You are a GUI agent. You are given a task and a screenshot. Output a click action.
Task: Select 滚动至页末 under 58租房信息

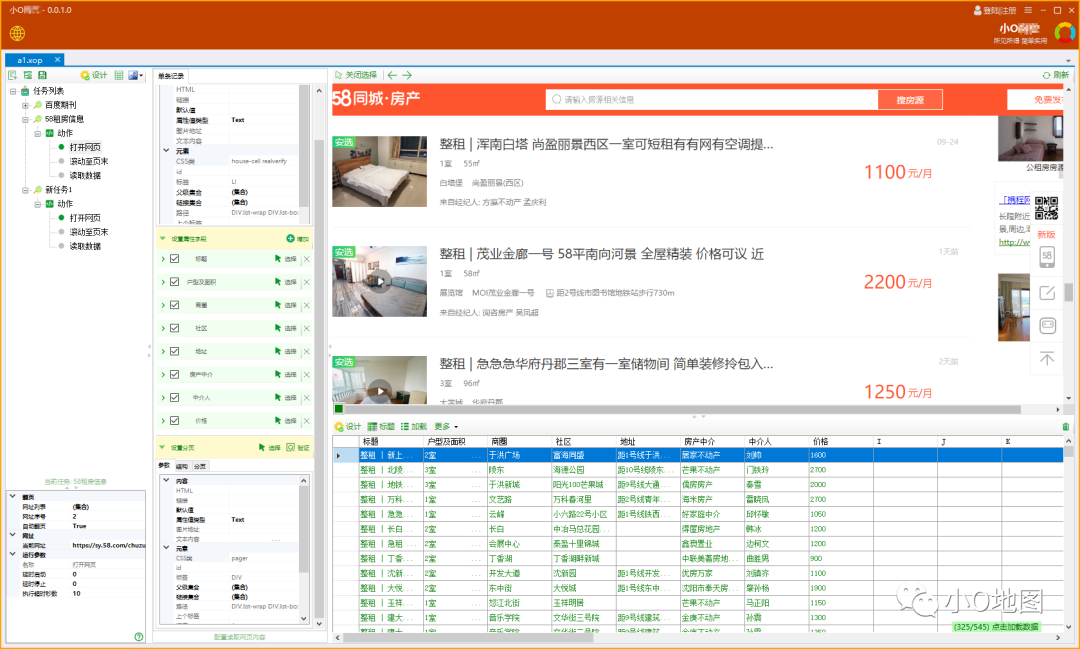coord(89,161)
